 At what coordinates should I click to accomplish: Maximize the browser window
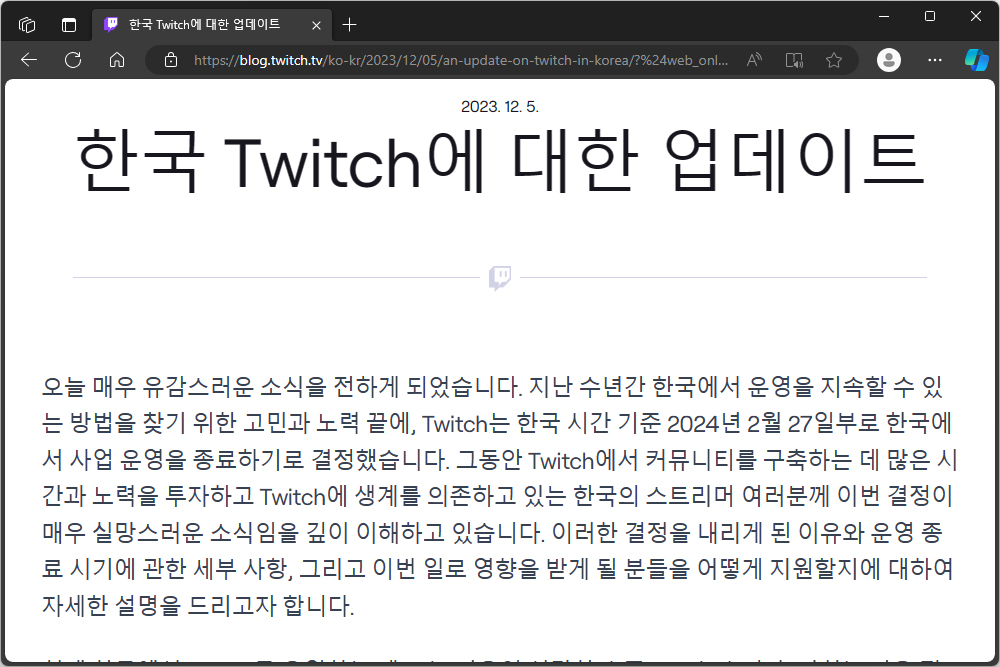[x=930, y=17]
